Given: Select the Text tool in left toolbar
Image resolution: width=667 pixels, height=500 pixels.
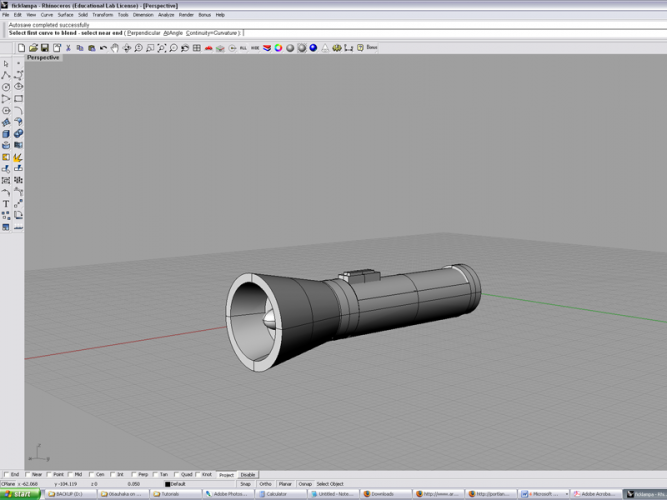Looking at the screenshot, I should tap(6, 203).
